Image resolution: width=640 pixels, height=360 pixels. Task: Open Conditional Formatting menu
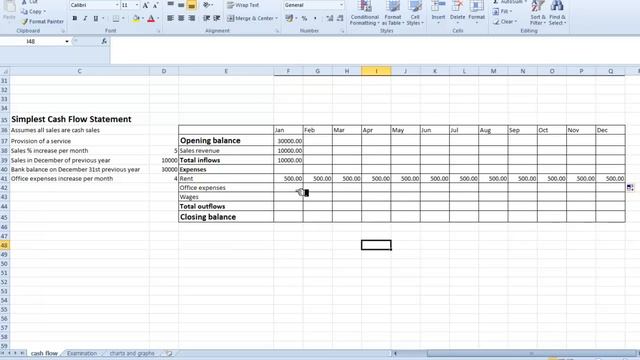(364, 13)
